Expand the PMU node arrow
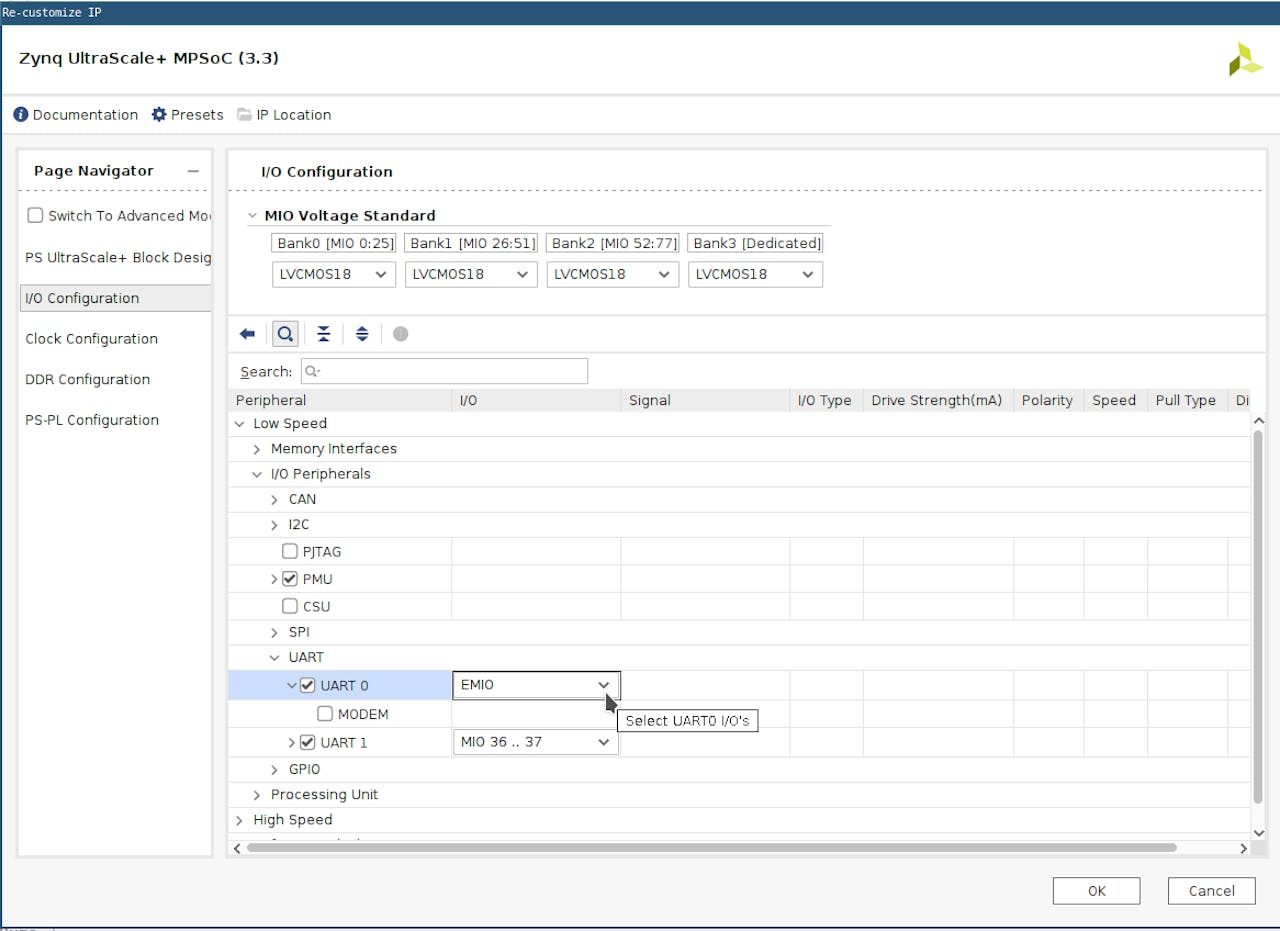Viewport: 1280px width, 931px height. point(275,579)
